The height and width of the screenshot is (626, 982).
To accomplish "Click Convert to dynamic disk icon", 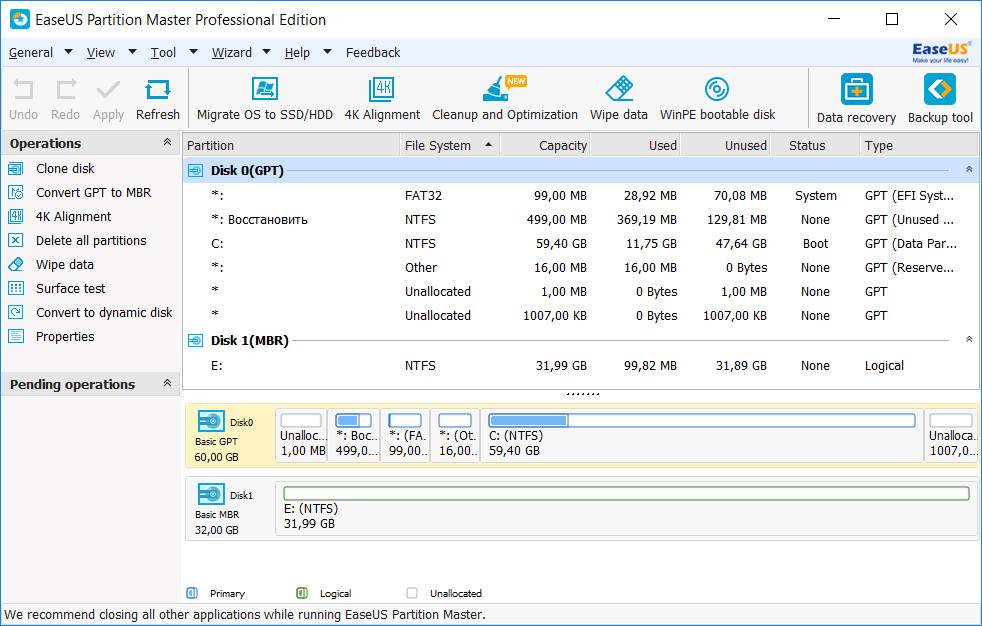I will click(16, 312).
